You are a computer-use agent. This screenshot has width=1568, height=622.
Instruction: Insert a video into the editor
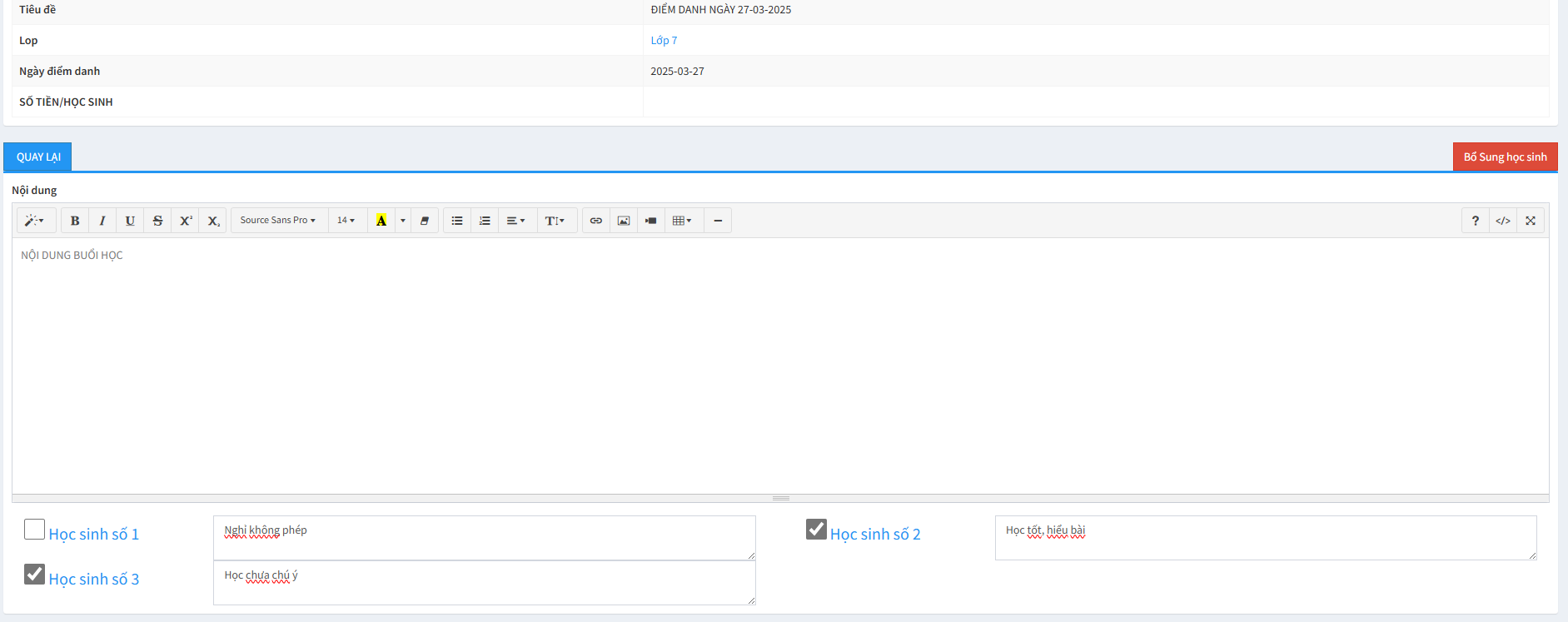coord(650,221)
